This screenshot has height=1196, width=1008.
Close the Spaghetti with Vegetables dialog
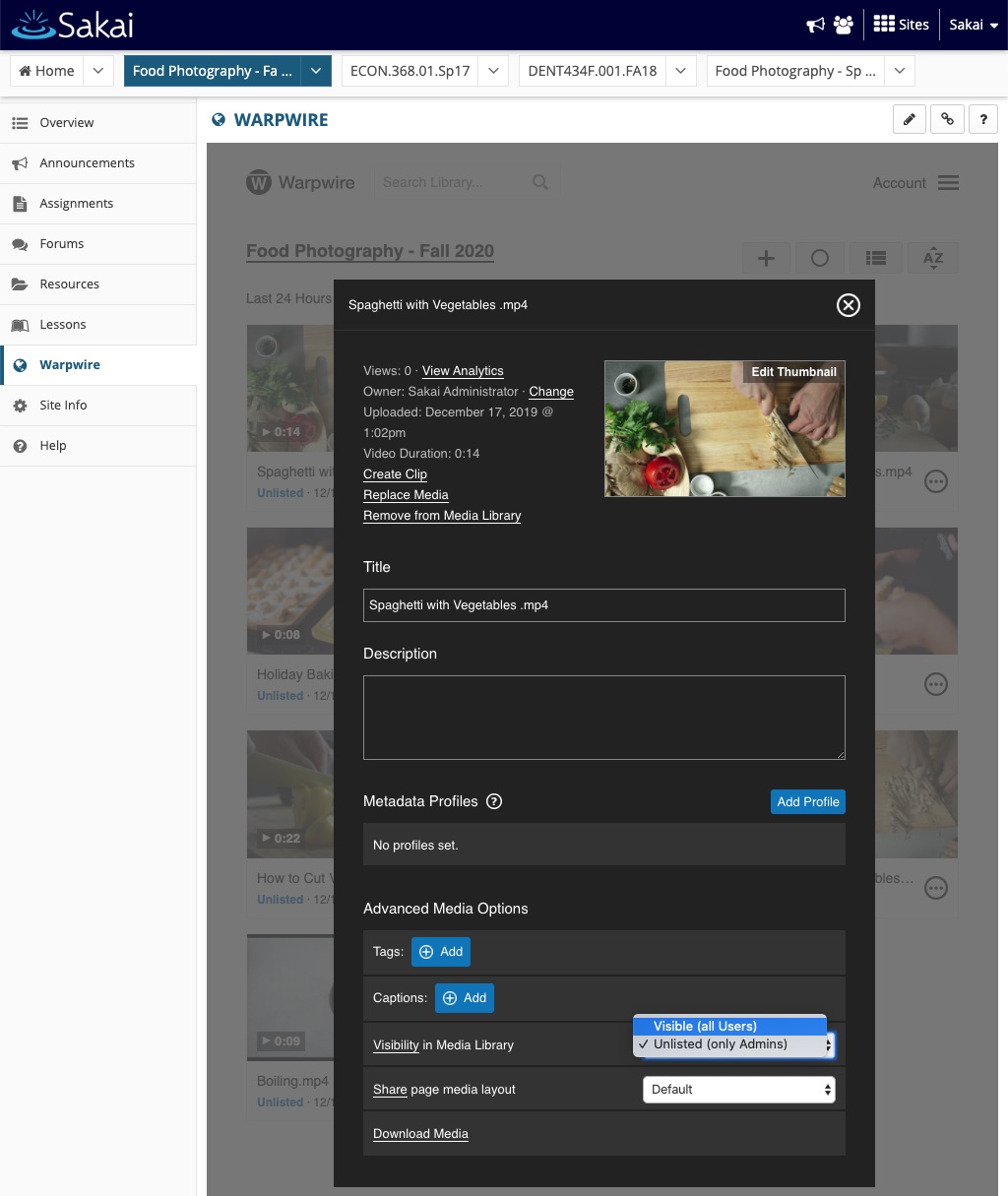point(848,305)
